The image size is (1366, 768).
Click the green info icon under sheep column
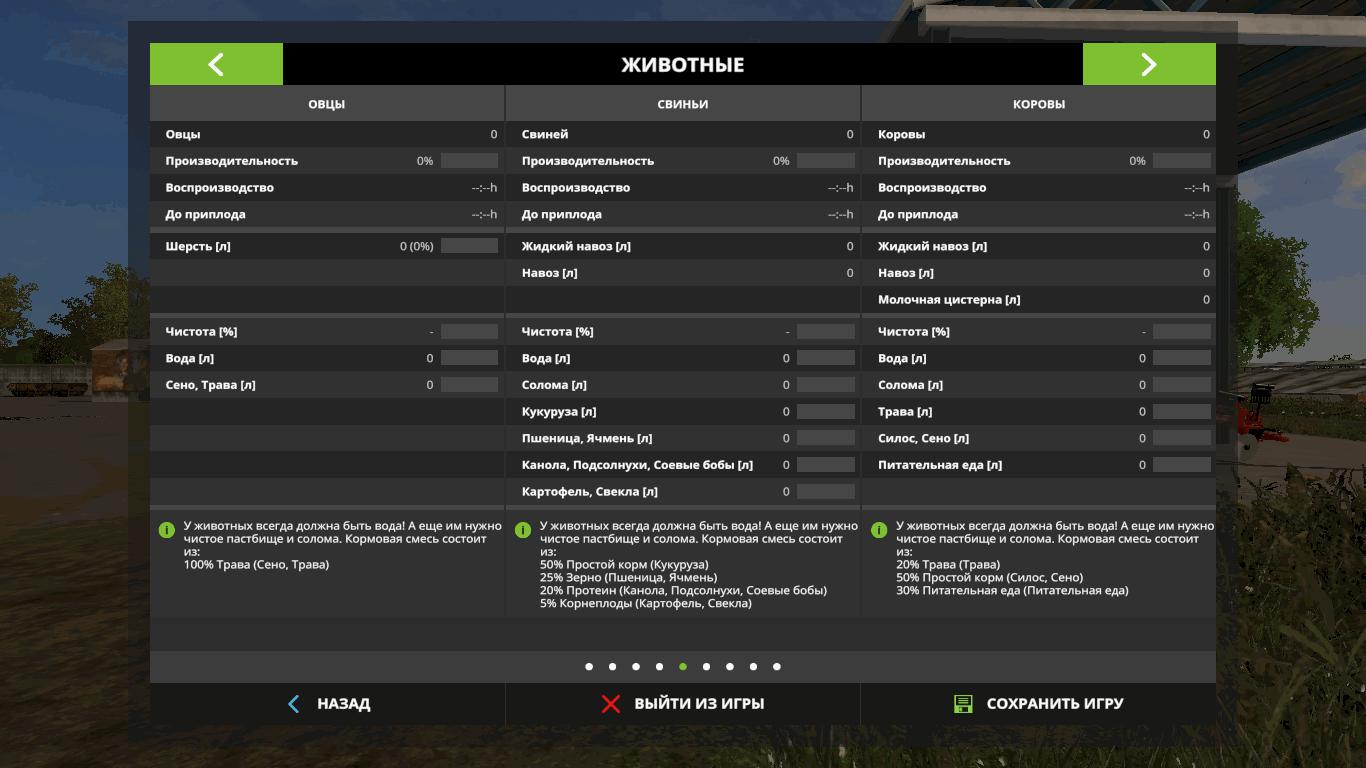coord(167,530)
